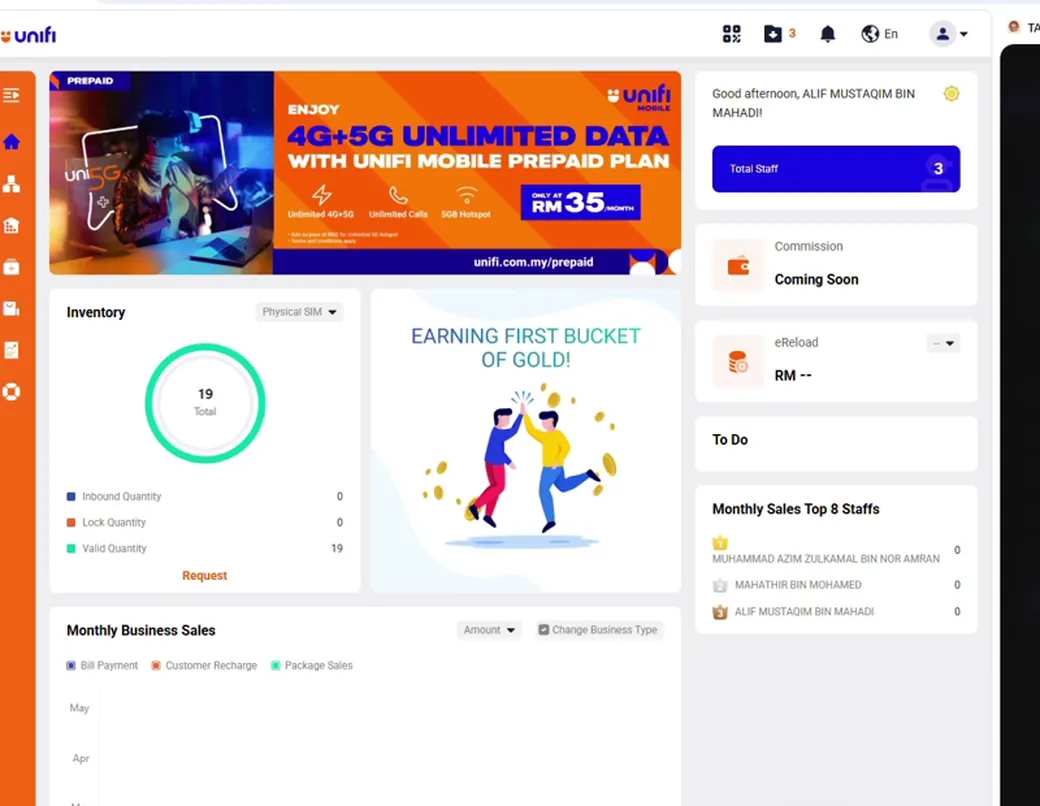This screenshot has height=806, width=1040.
Task: Click the Earning First Bucket of Gold card
Action: (x=526, y=440)
